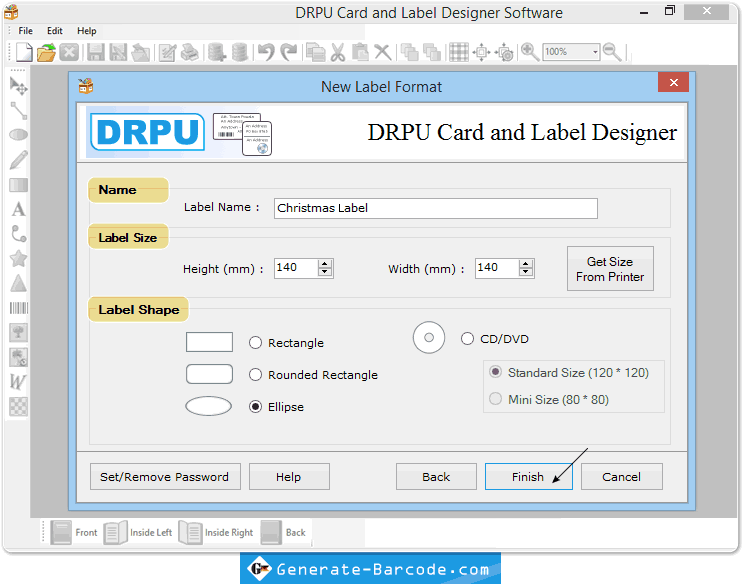Select the Rounded Rectangle label shape
This screenshot has width=744, height=584.
click(255, 375)
